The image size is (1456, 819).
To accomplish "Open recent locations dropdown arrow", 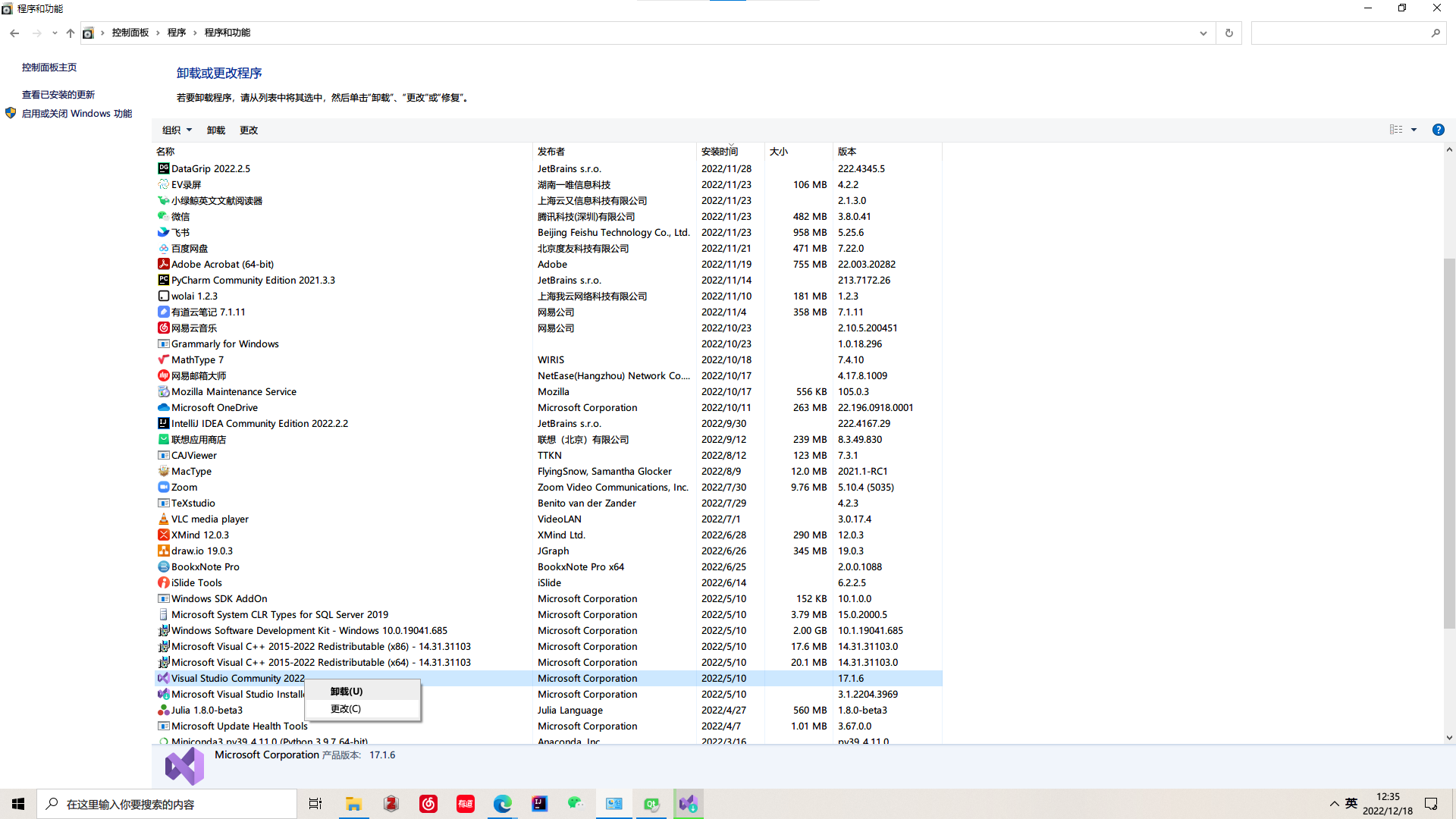I will pos(55,33).
